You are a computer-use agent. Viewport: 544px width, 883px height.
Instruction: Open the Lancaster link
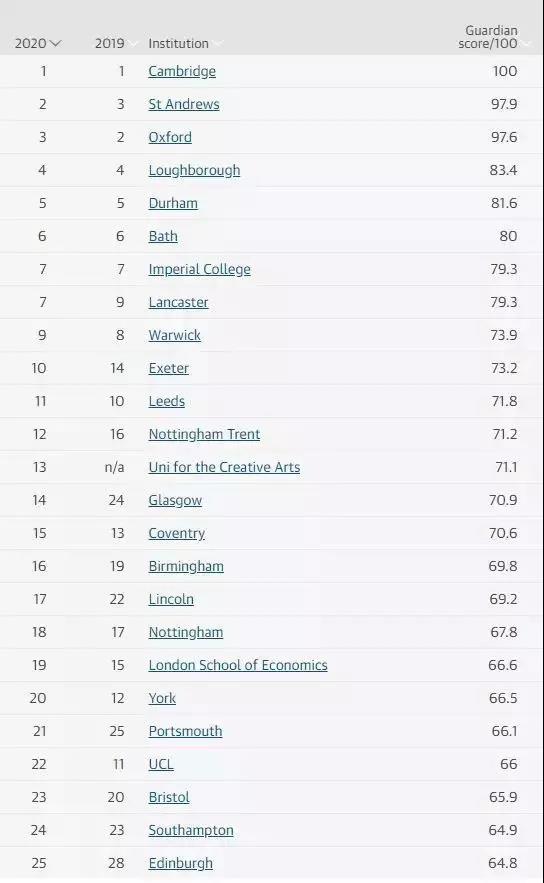click(178, 302)
